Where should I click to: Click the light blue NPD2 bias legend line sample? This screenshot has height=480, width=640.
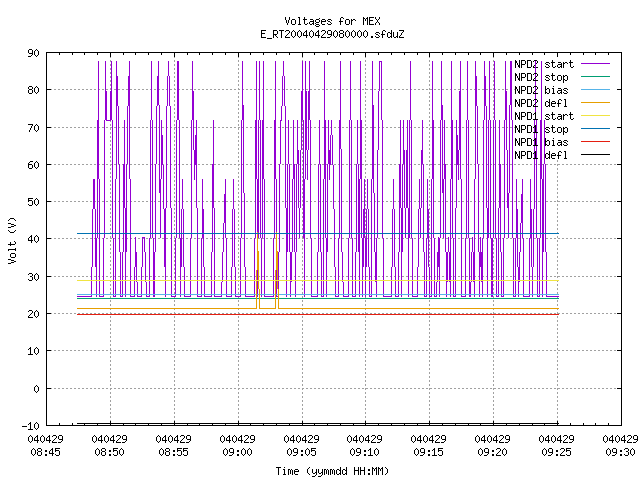(x=595, y=89)
